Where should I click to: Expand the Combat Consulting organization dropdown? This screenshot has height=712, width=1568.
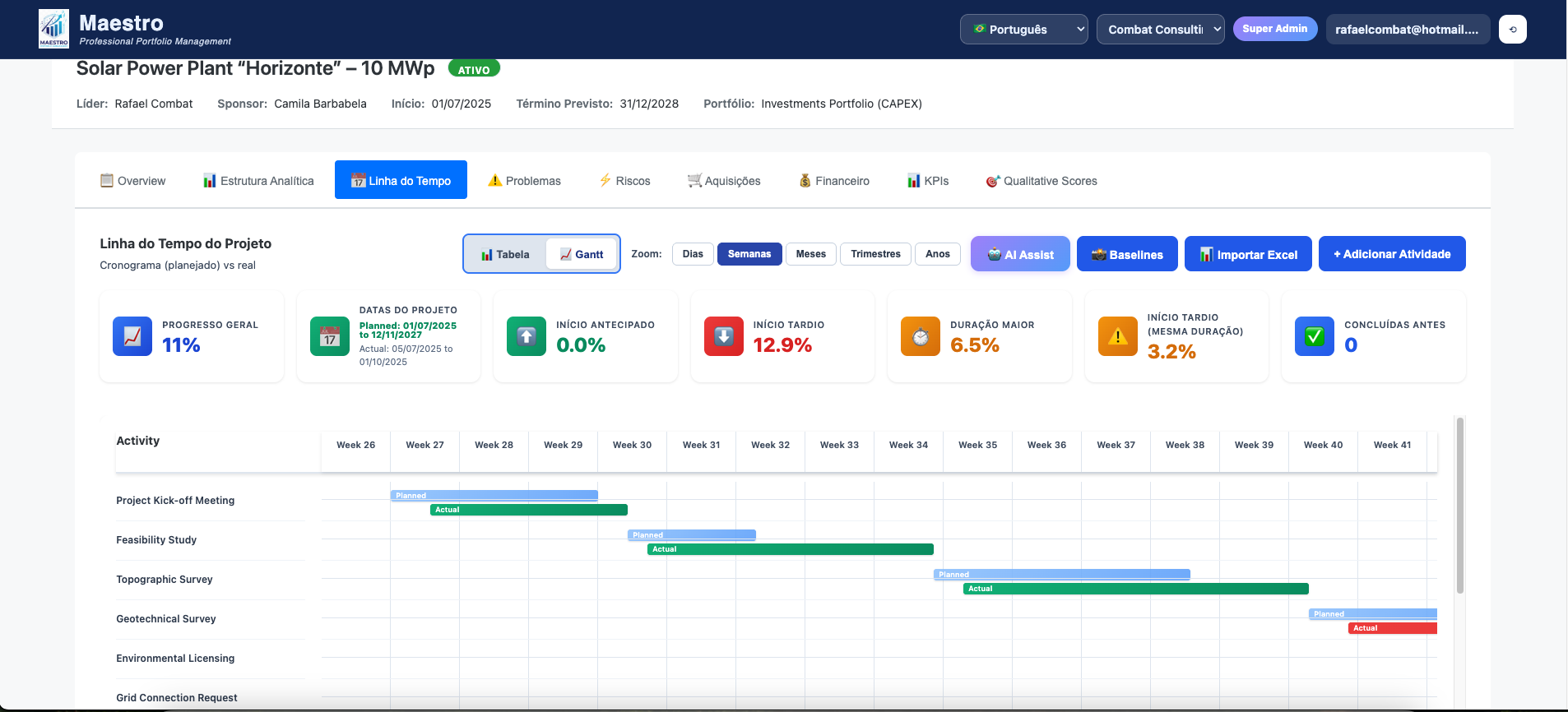pyautogui.click(x=1160, y=30)
